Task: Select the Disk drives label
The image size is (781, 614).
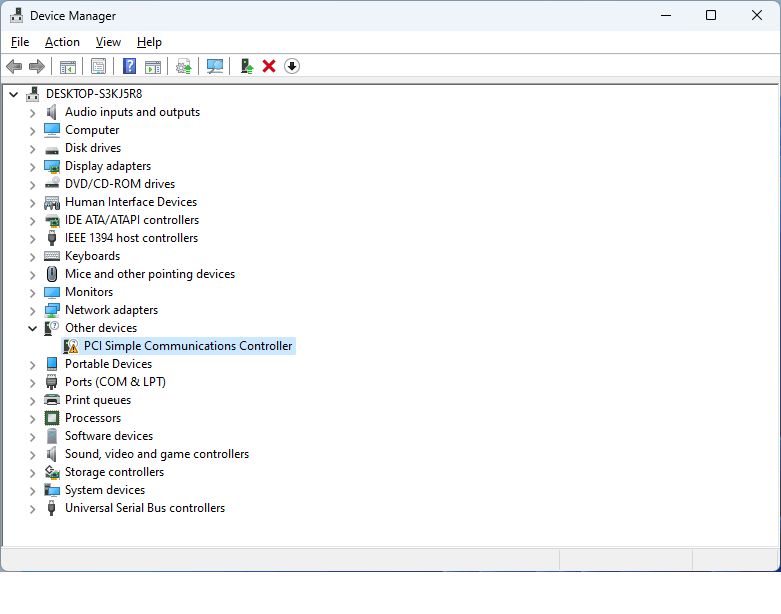Action: [x=93, y=148]
